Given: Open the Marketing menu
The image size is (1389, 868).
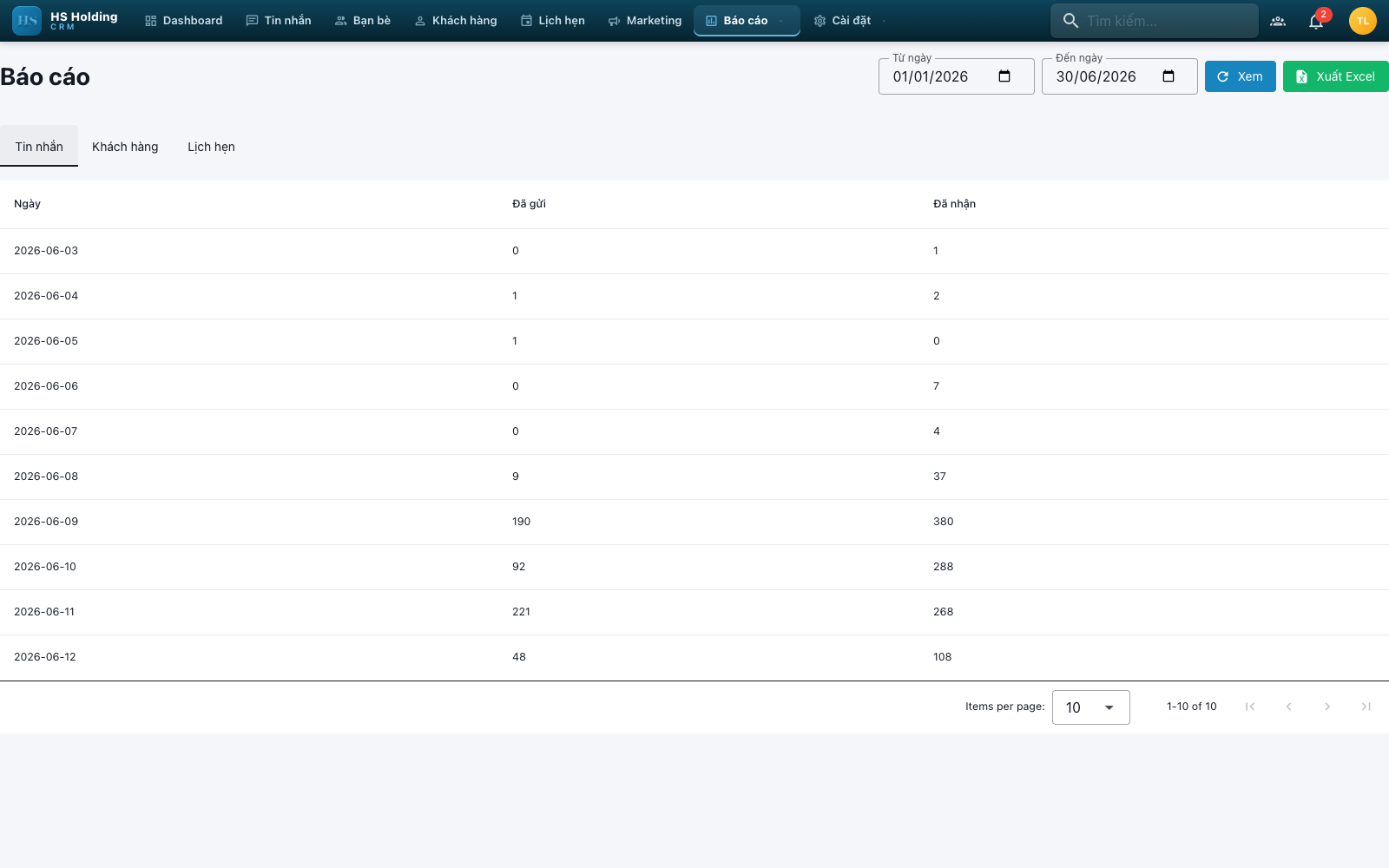Looking at the screenshot, I should click(x=645, y=21).
